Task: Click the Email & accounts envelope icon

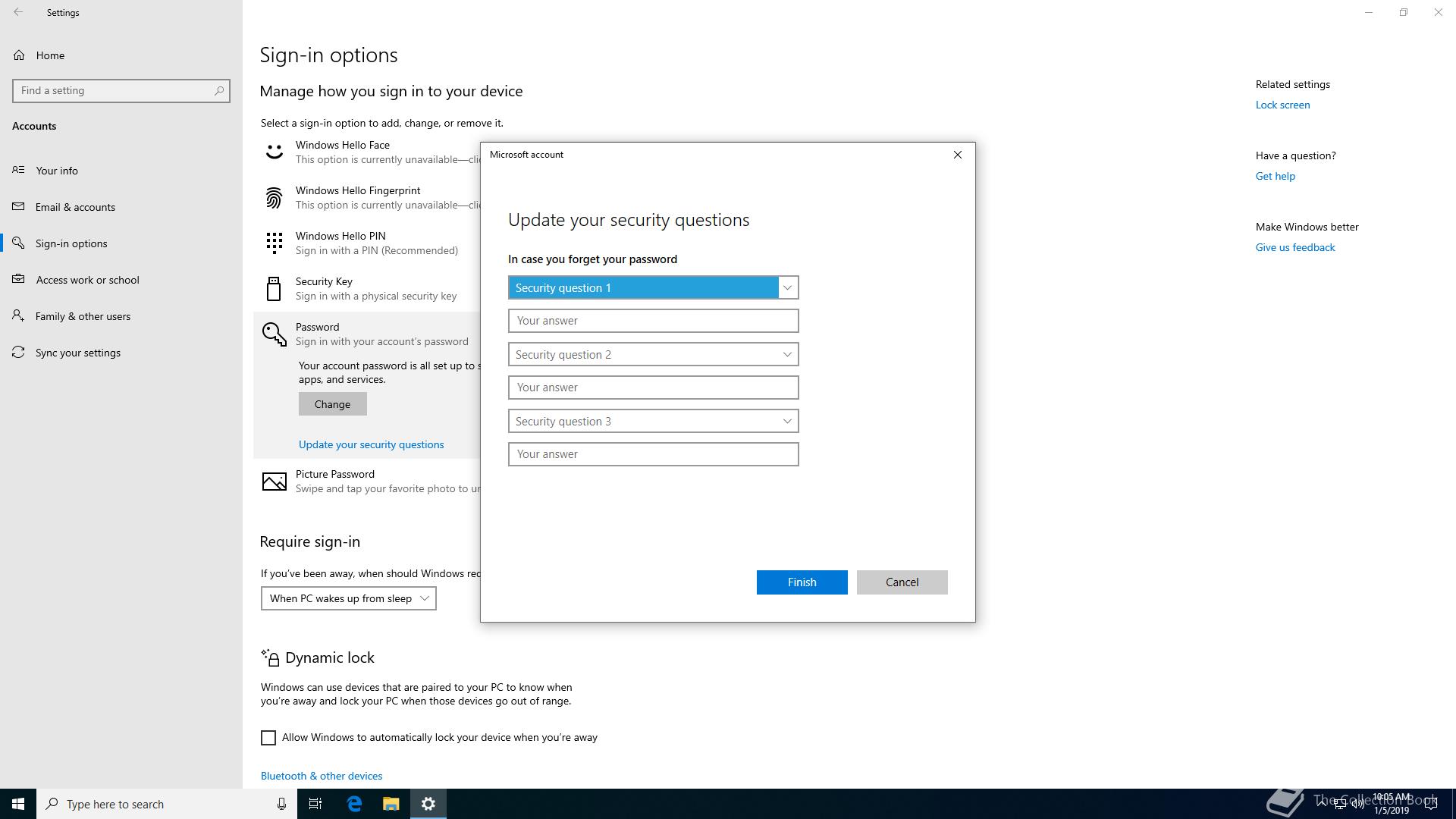Action: tap(19, 206)
